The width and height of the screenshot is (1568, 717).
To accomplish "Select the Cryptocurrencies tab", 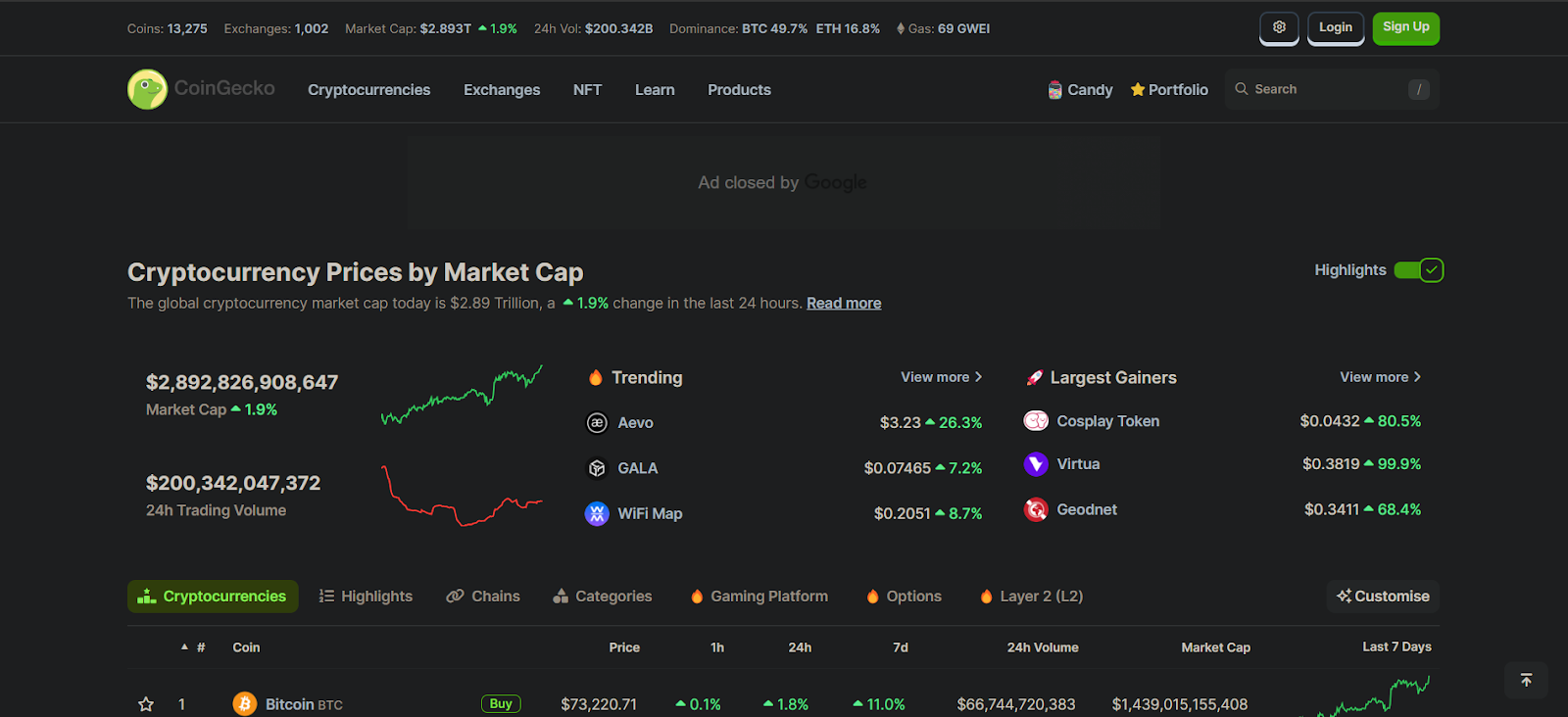I will [213, 596].
